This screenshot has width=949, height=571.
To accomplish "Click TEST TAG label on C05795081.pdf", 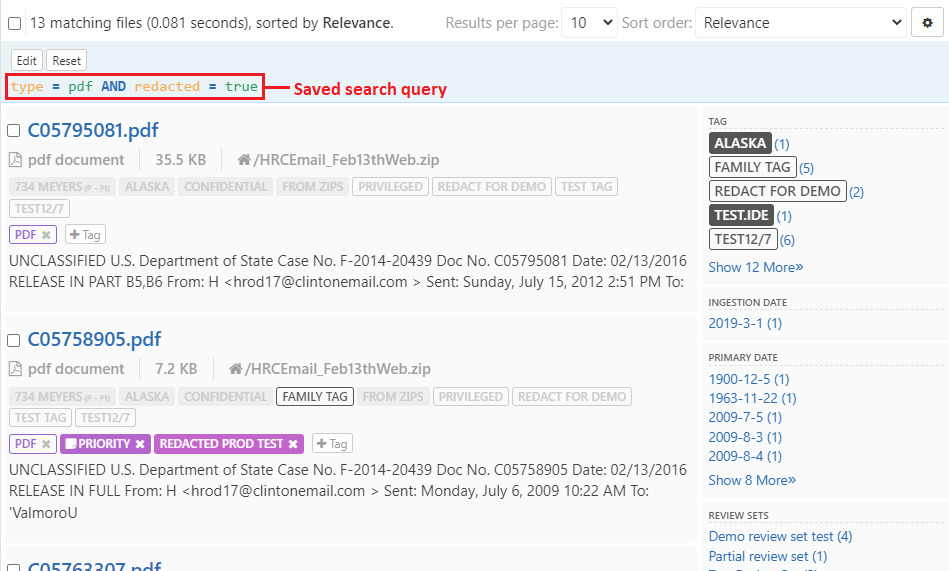I will (x=586, y=186).
